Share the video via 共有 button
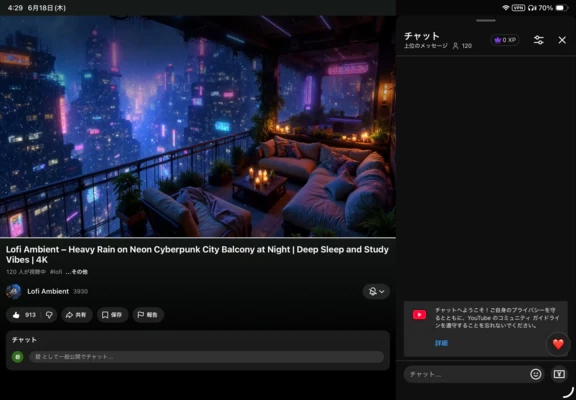576x400 pixels. coord(76,315)
